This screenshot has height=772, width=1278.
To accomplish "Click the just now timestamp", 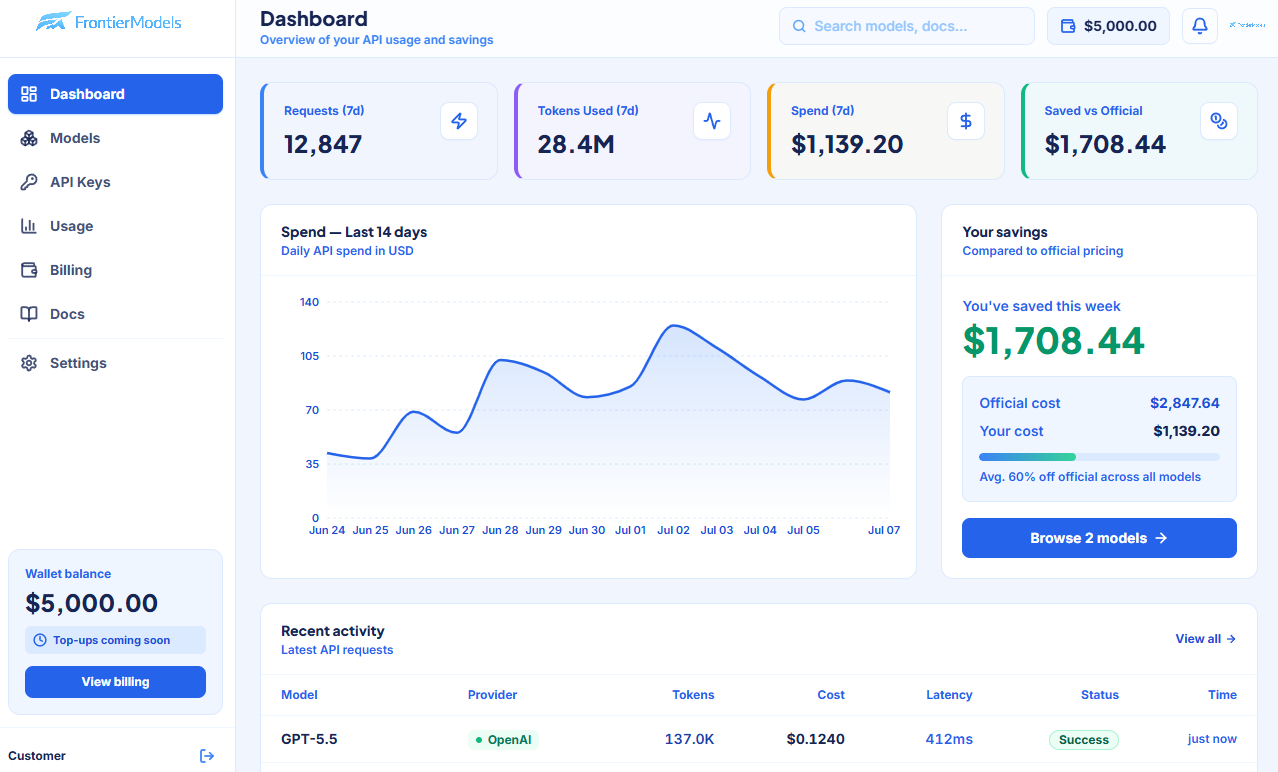I will pos(1212,739).
